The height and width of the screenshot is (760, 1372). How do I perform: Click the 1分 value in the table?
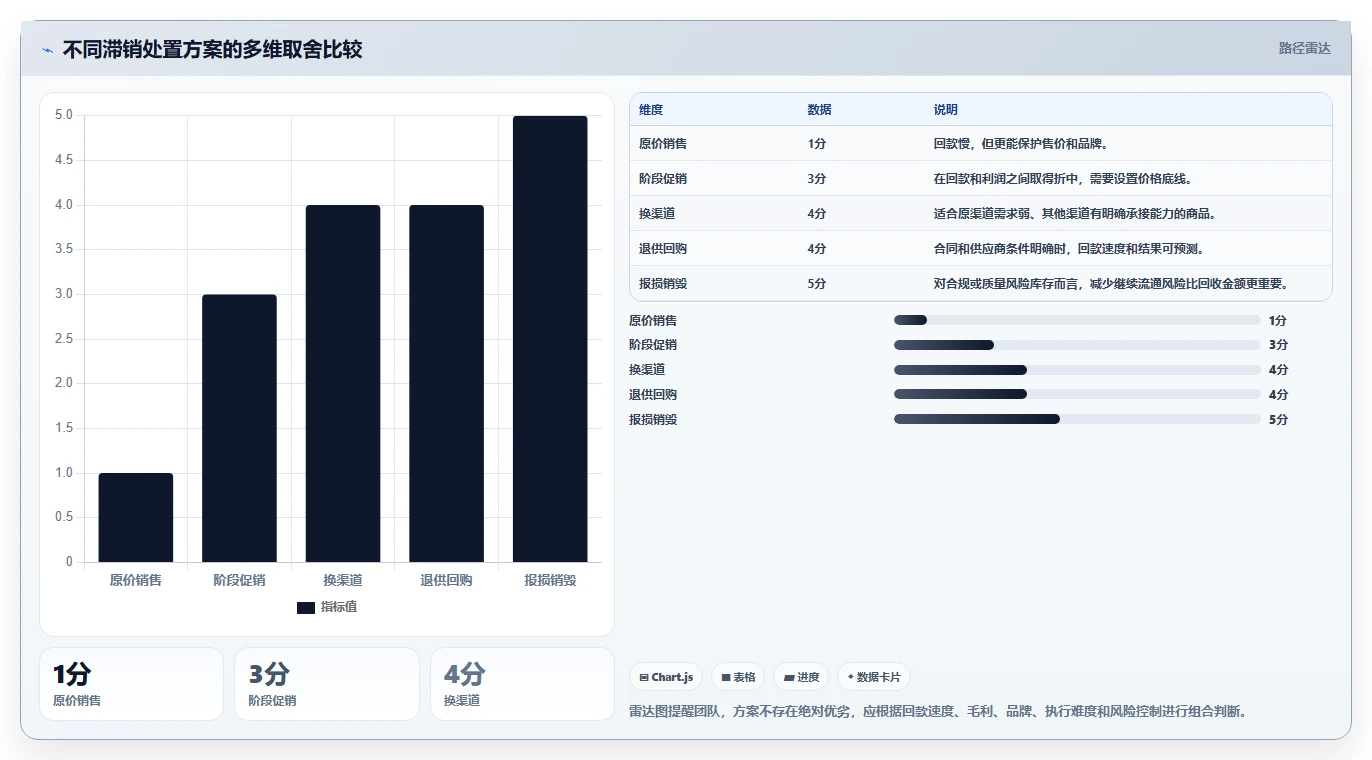(x=817, y=144)
